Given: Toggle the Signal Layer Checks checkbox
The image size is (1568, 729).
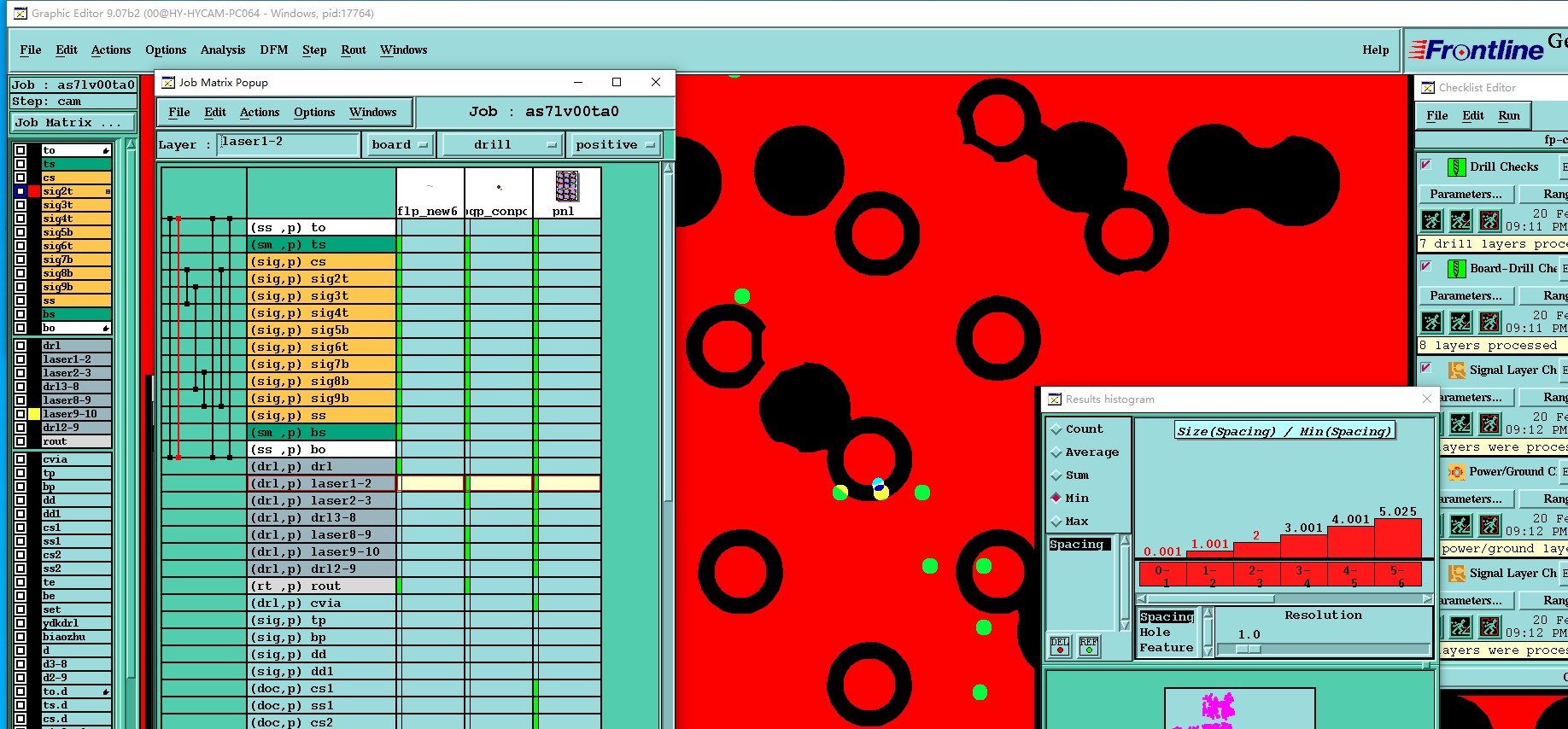Looking at the screenshot, I should (1425, 368).
